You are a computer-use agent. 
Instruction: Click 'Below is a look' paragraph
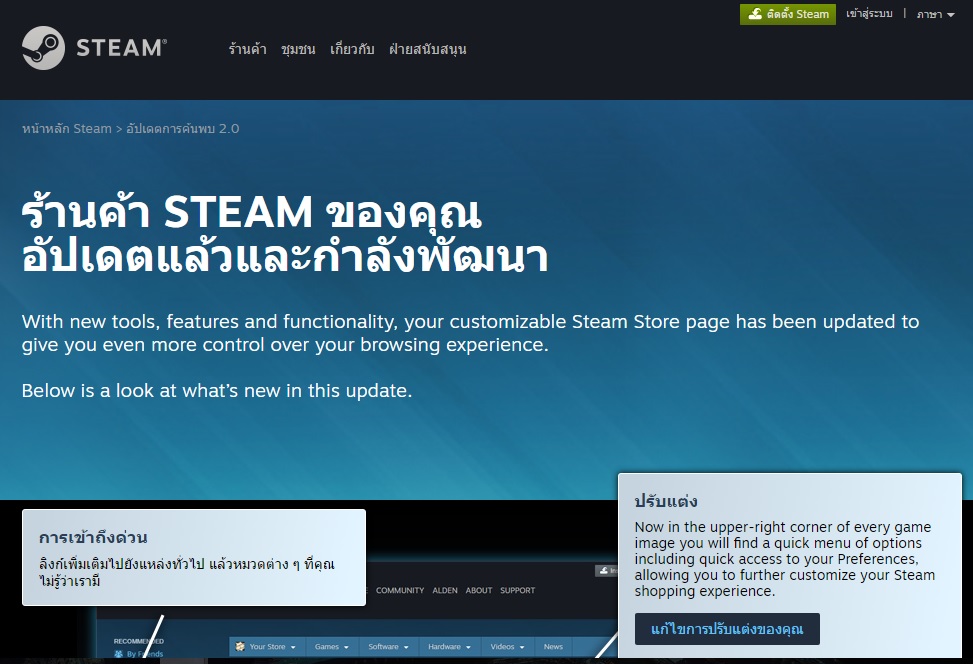pyautogui.click(x=217, y=390)
